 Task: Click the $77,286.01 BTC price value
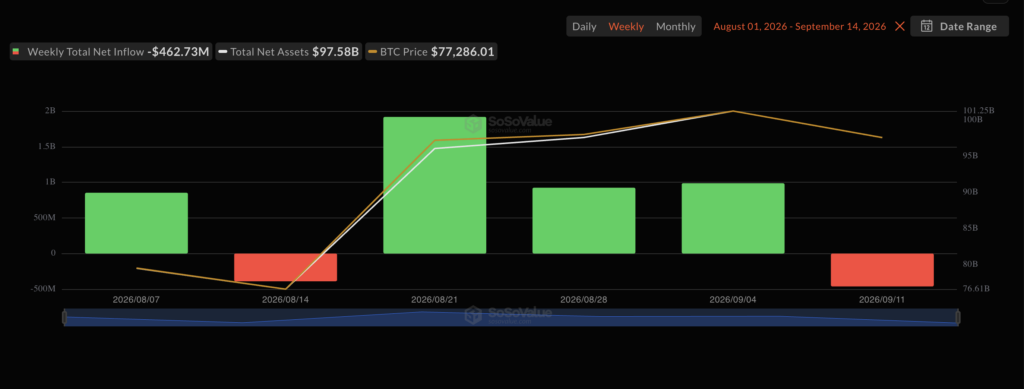(x=462, y=52)
